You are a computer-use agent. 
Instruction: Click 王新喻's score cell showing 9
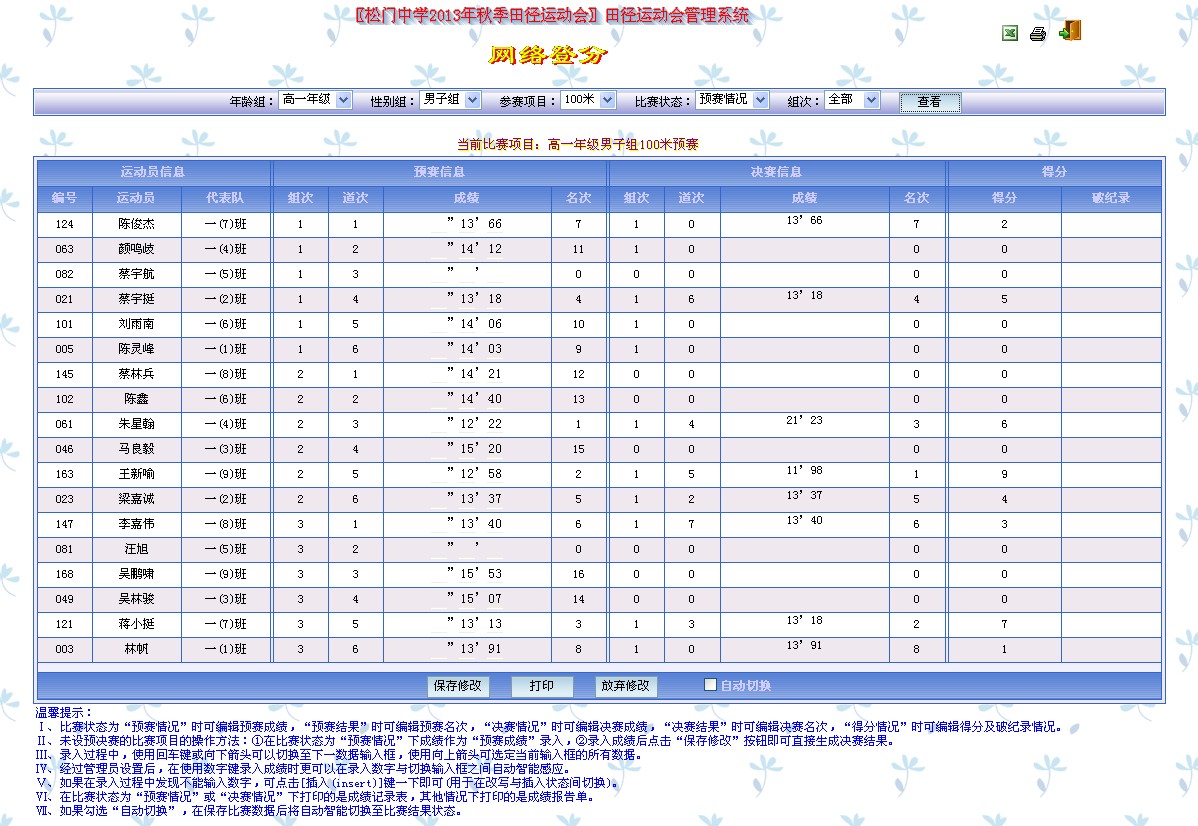point(1004,474)
